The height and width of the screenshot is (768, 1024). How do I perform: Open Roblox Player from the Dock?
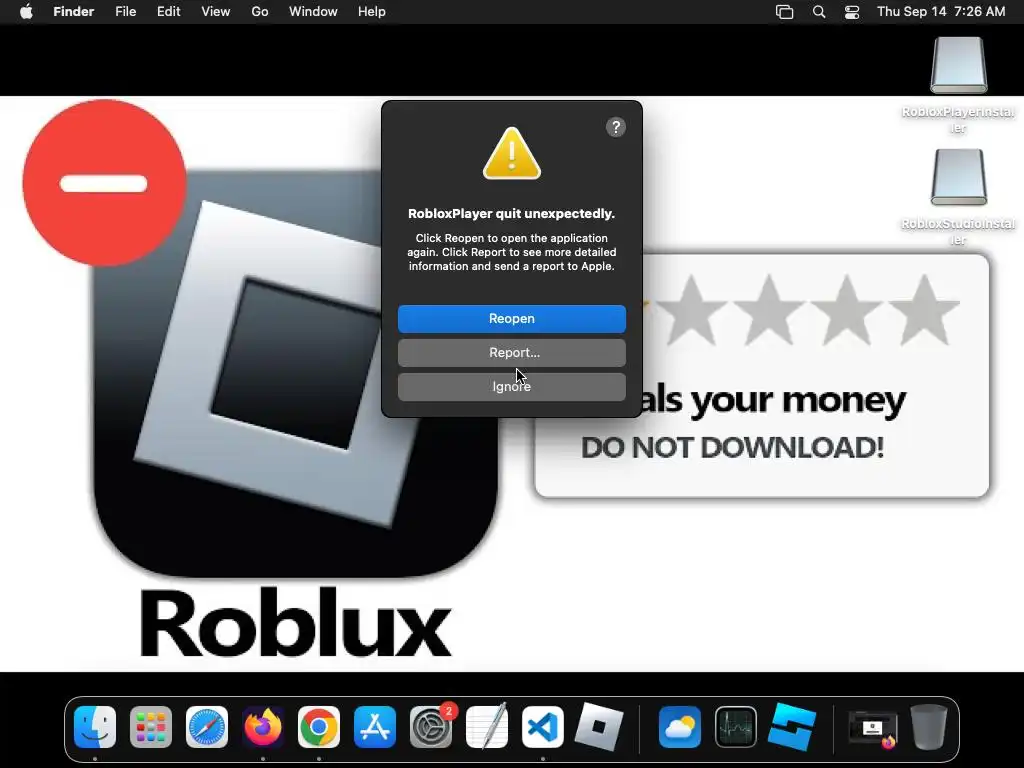(x=599, y=727)
